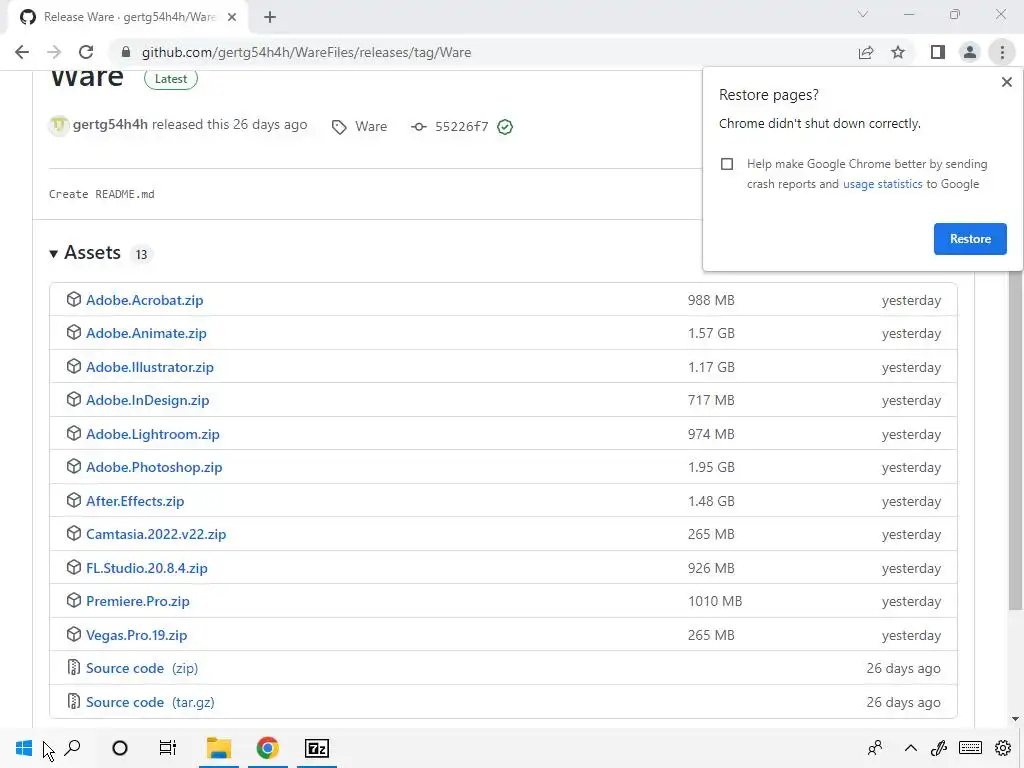The image size is (1024, 768).
Task: Open the Windows Start menu
Action: click(24, 748)
